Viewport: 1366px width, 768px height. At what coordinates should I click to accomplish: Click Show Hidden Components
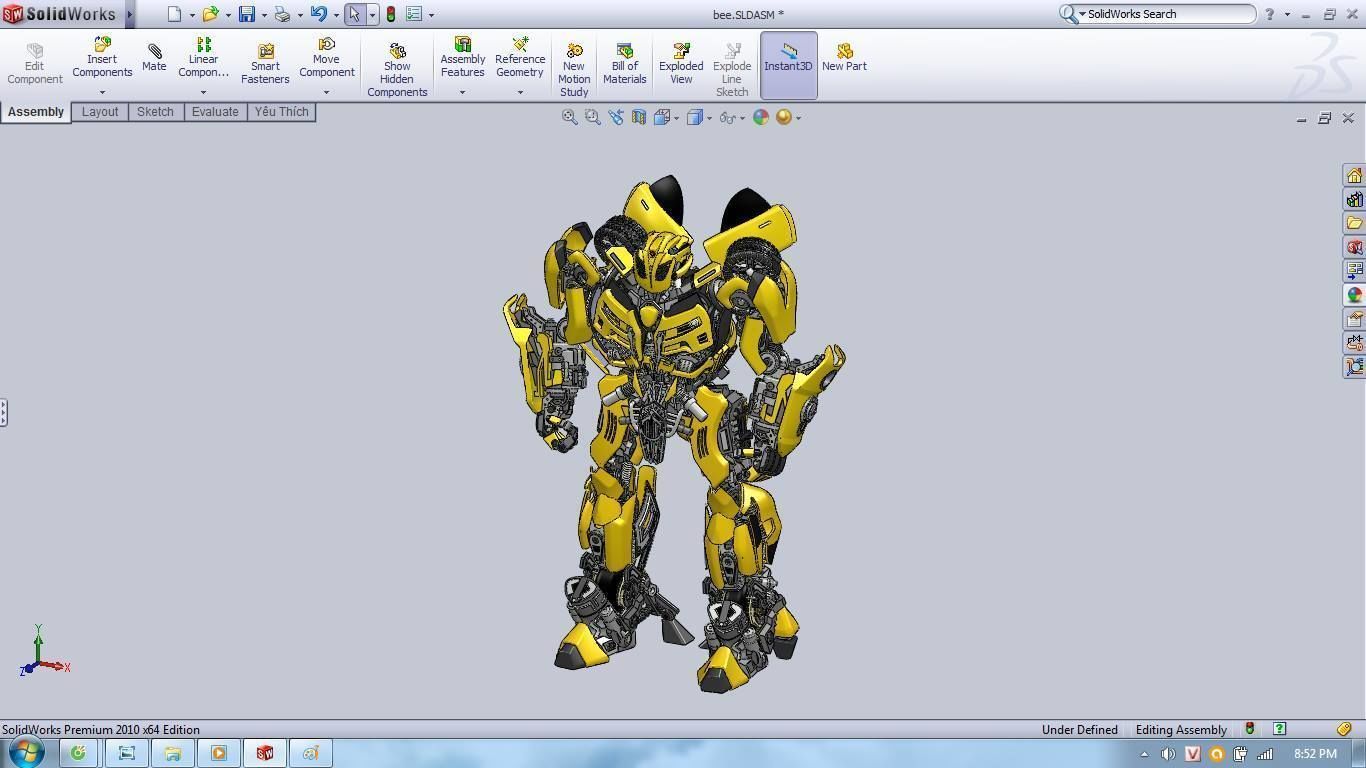(397, 70)
